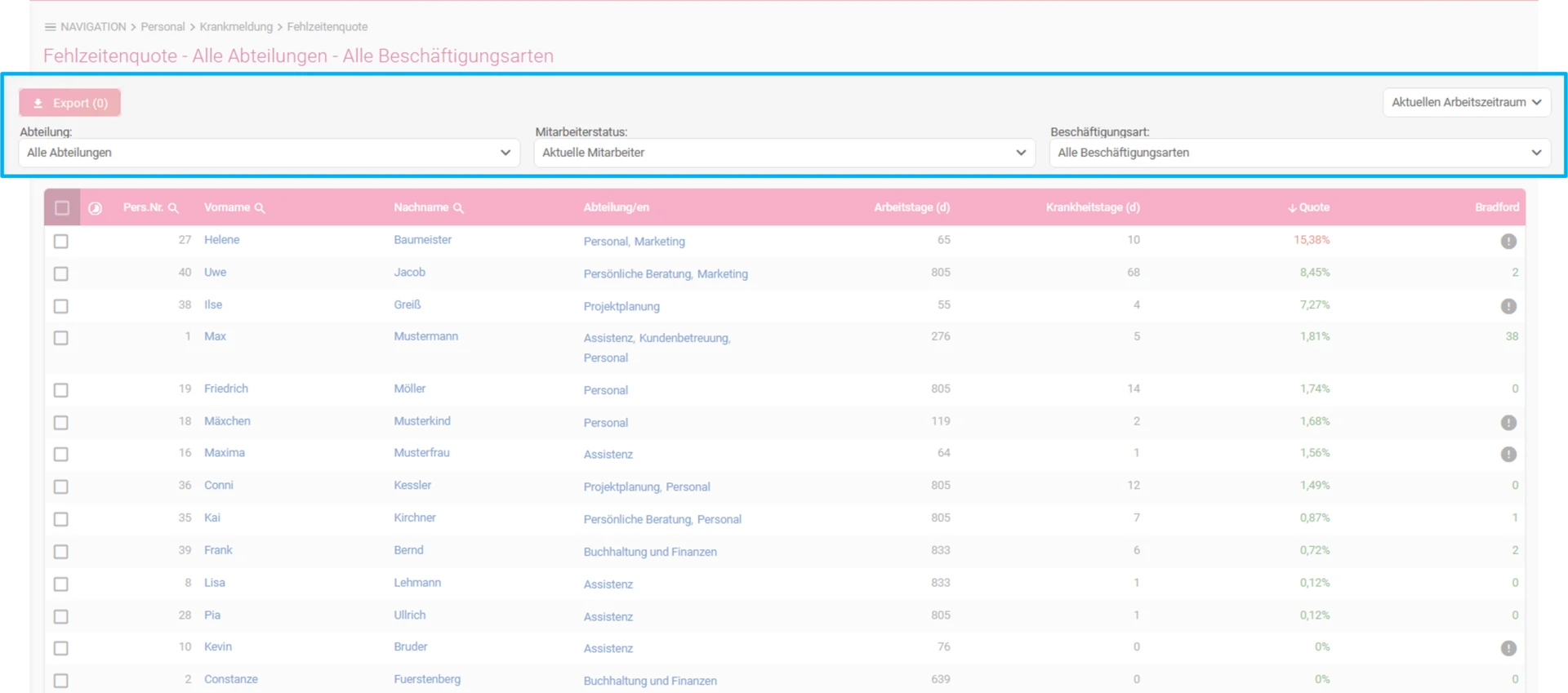Check the box for Conni Kessler
The height and width of the screenshot is (693, 1568).
(x=61, y=486)
